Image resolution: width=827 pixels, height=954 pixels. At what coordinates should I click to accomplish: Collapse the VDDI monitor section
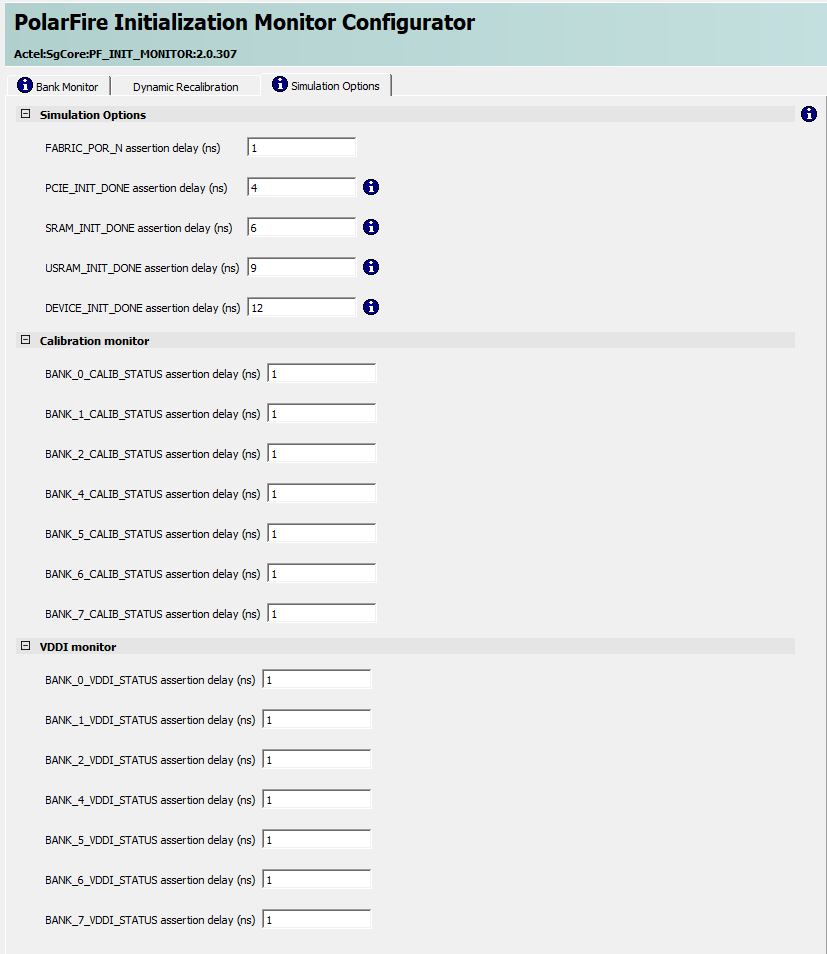pos(26,647)
